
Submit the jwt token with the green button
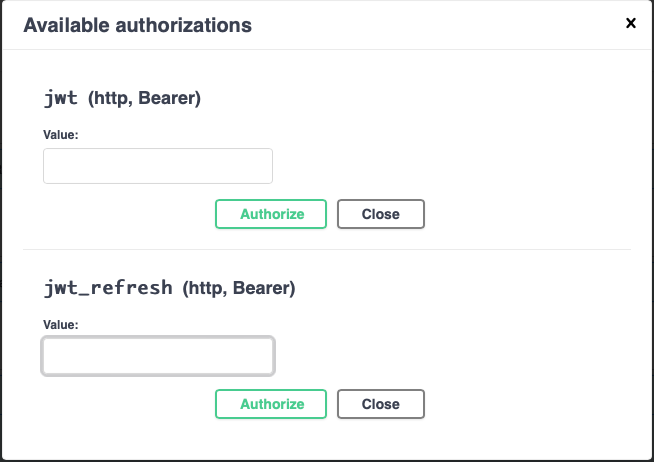tap(271, 214)
